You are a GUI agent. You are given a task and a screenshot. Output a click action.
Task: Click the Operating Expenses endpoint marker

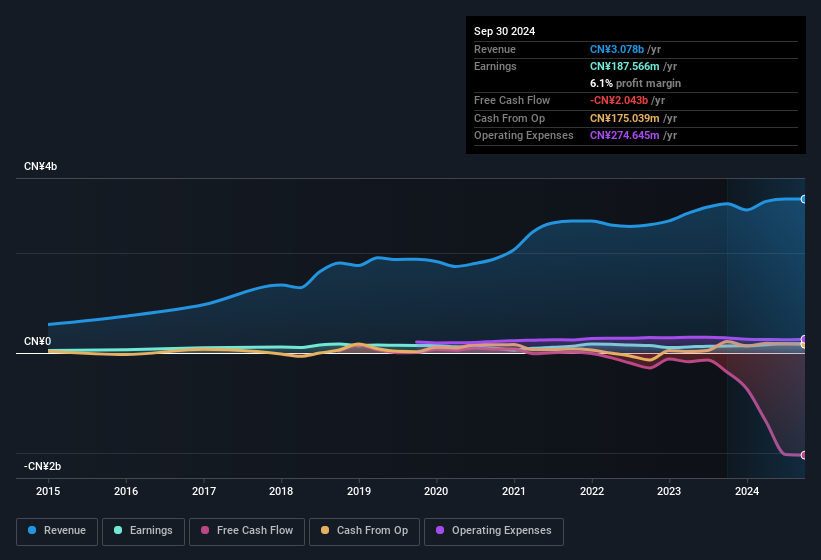pyautogui.click(x=804, y=339)
